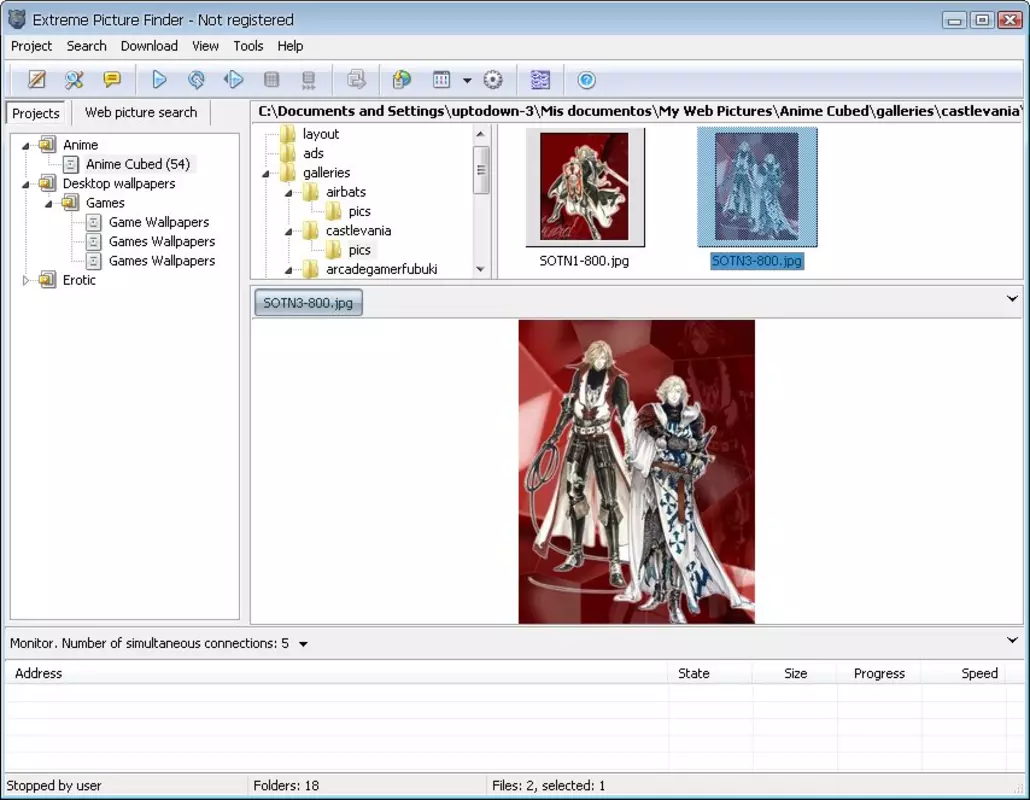The width and height of the screenshot is (1030, 800).
Task: Collapse the preview panel chevron
Action: pos(1012,298)
